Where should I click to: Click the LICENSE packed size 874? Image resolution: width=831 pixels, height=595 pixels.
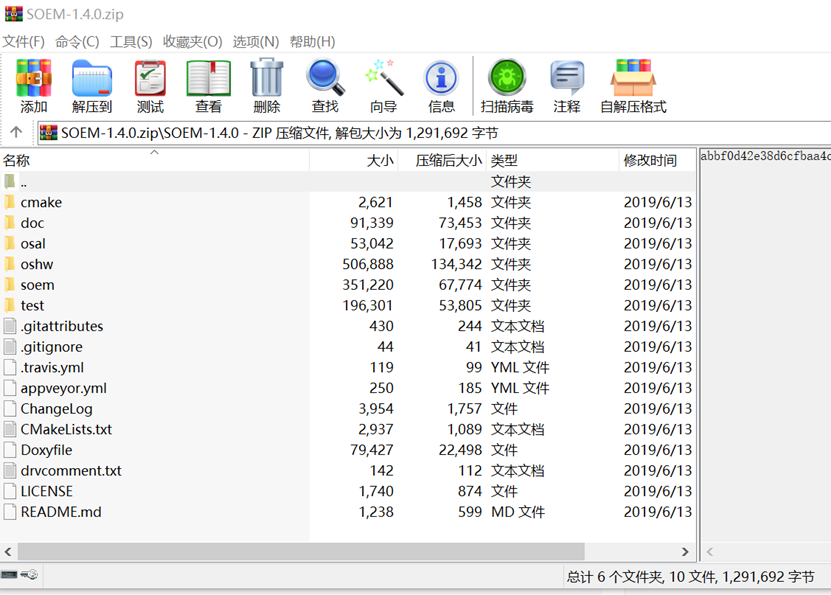(470, 491)
